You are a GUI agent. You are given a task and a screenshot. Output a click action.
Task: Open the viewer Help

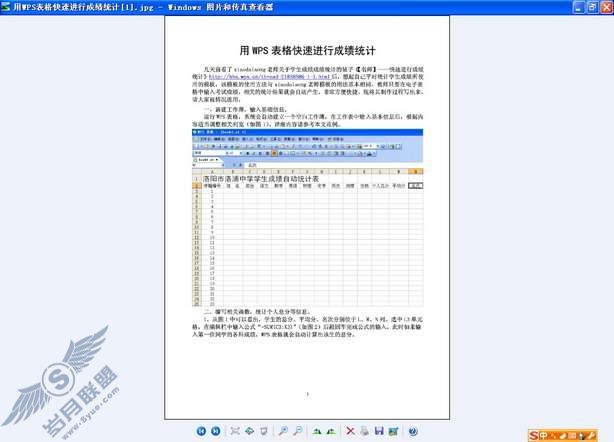pos(413,431)
